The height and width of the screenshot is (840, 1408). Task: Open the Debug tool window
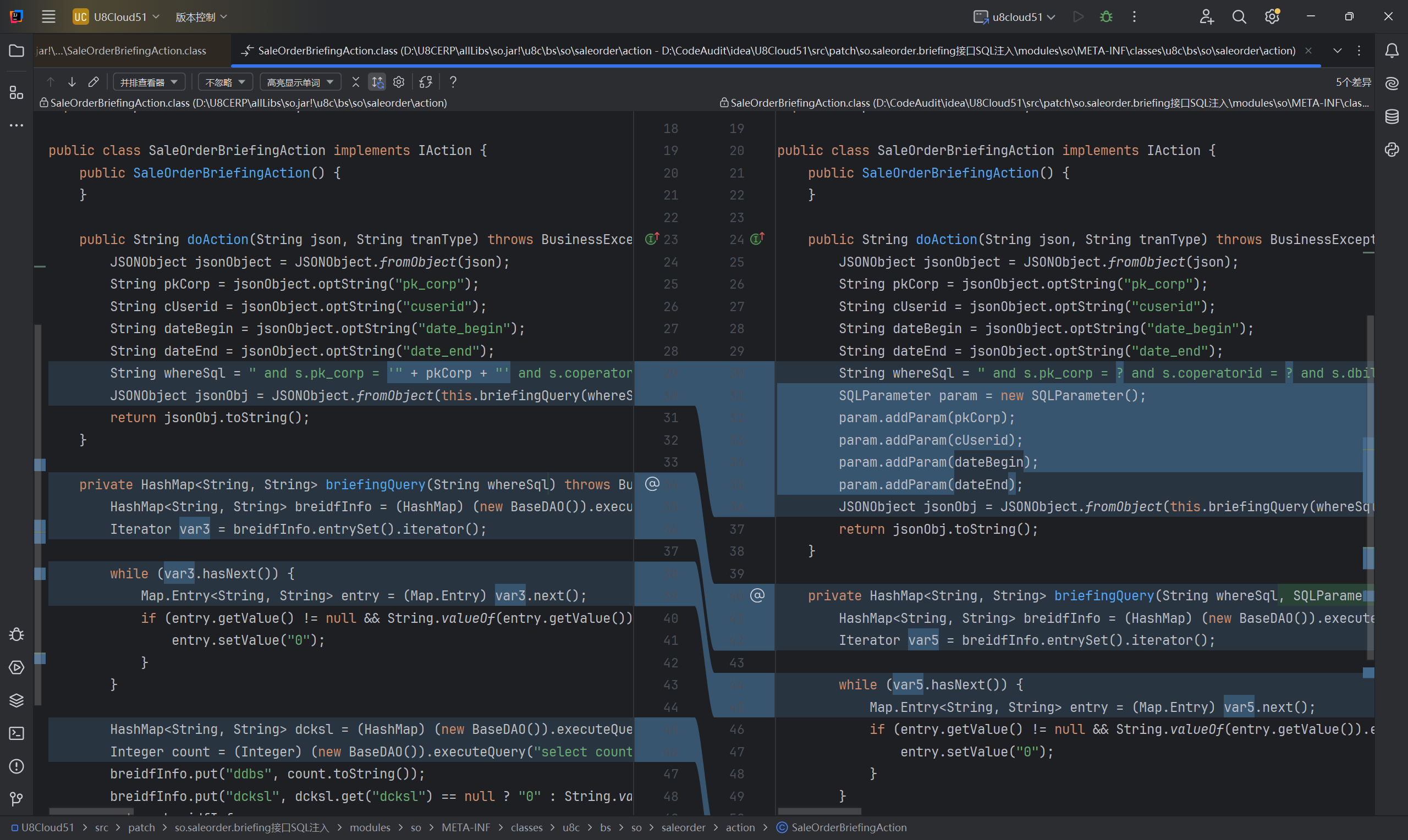click(x=16, y=634)
